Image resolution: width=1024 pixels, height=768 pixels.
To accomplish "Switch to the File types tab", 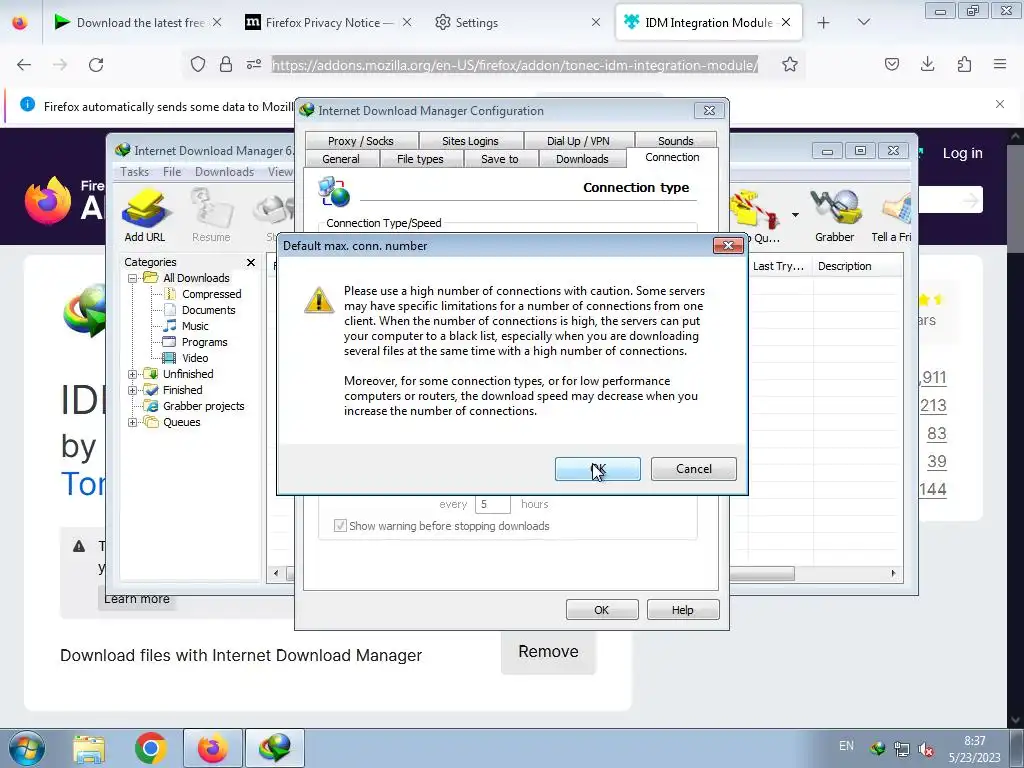I will 420,159.
